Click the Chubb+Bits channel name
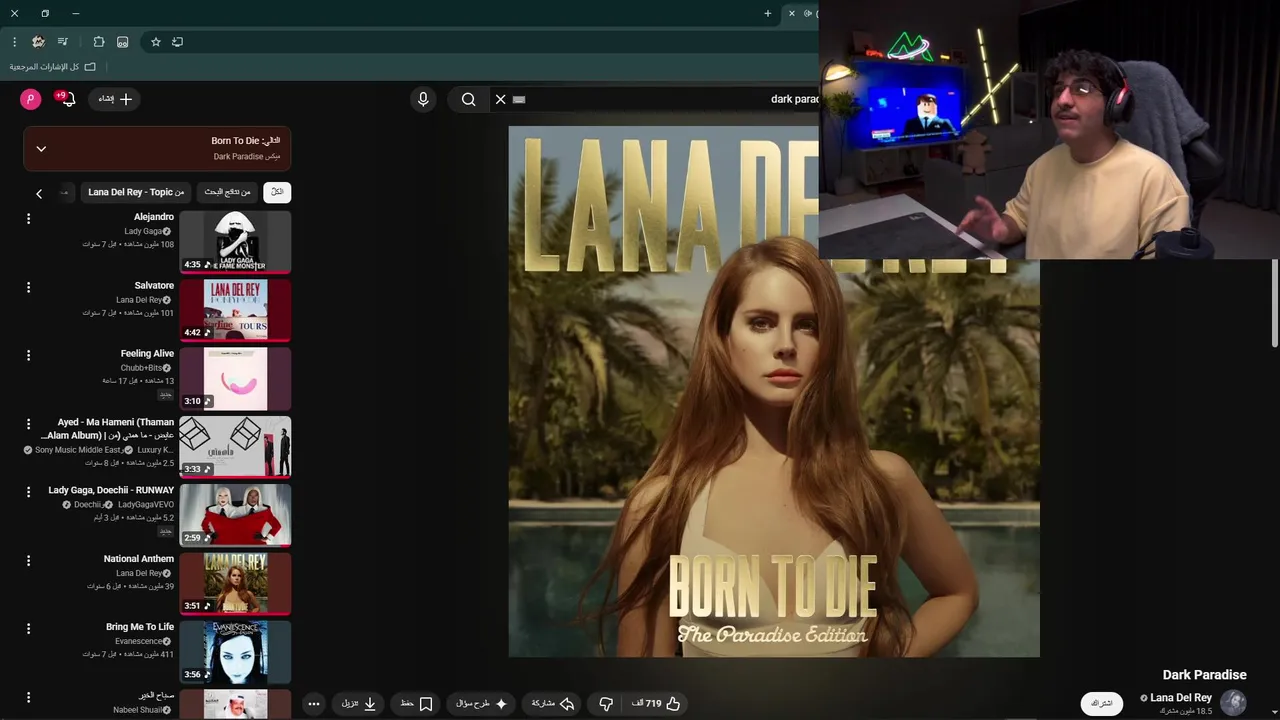 pyautogui.click(x=141, y=368)
